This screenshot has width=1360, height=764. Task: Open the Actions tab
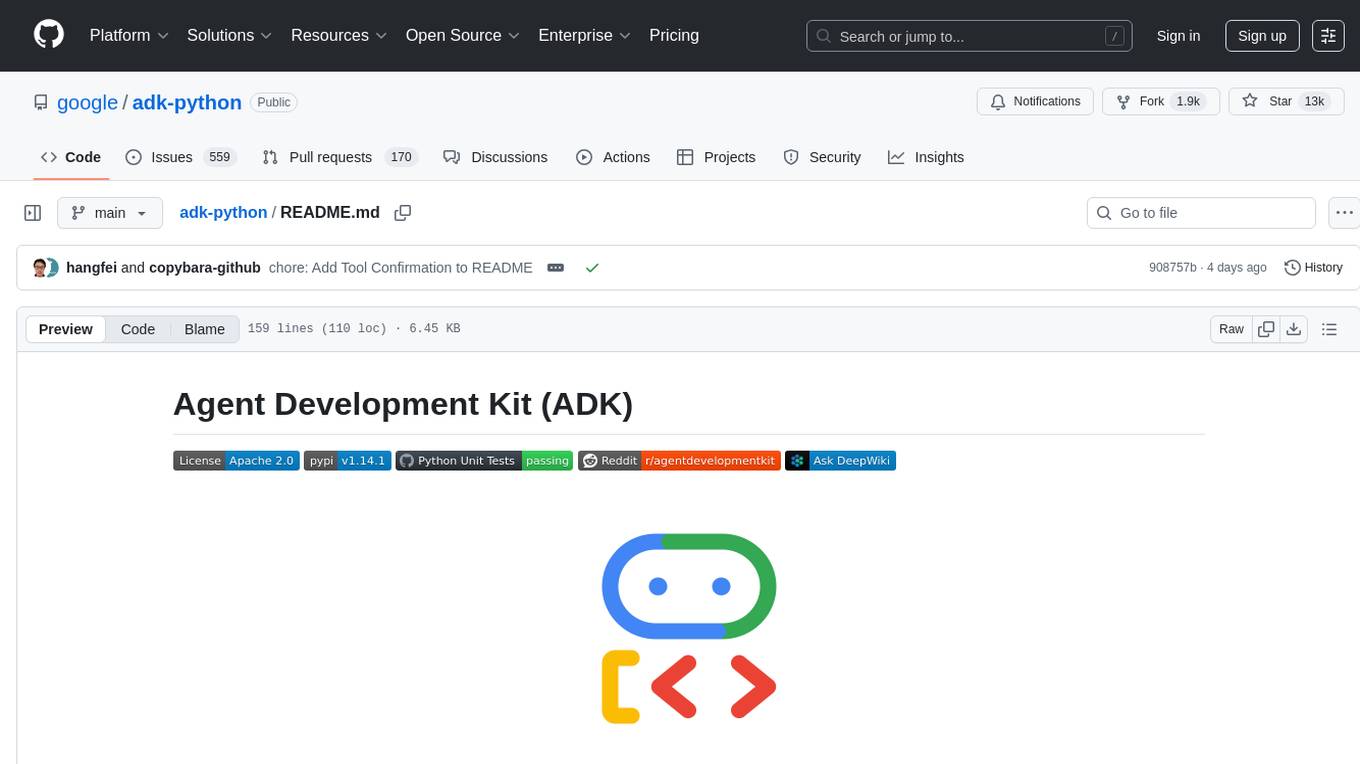[613, 157]
